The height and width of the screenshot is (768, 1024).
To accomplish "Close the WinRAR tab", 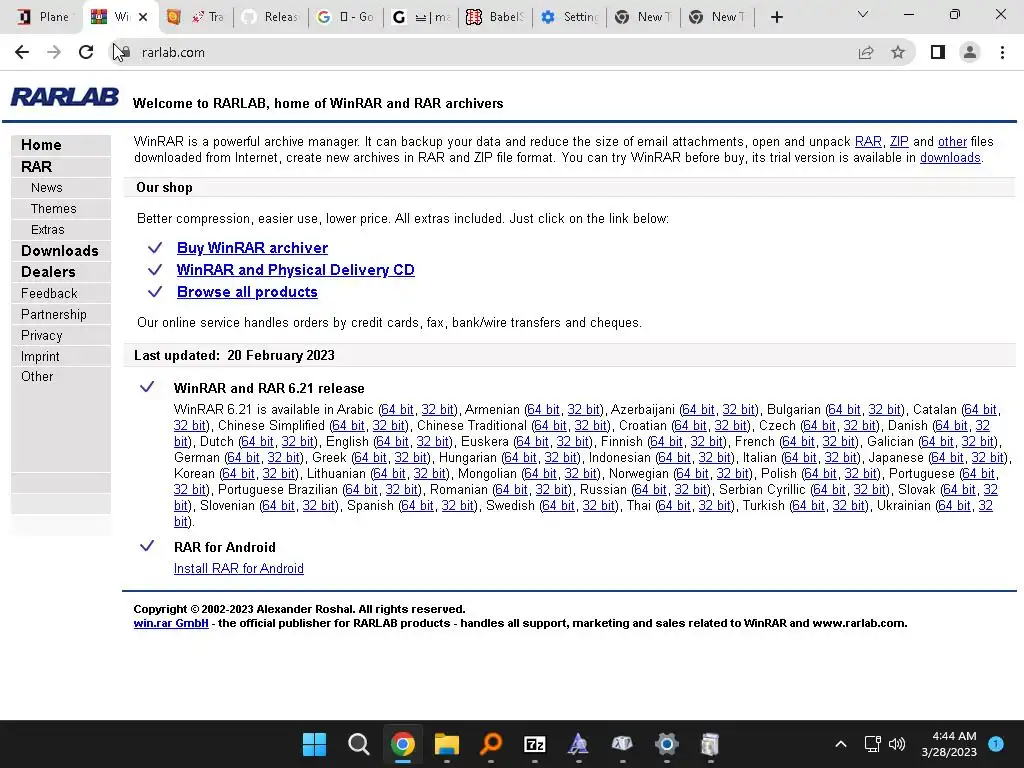I will pos(143,17).
